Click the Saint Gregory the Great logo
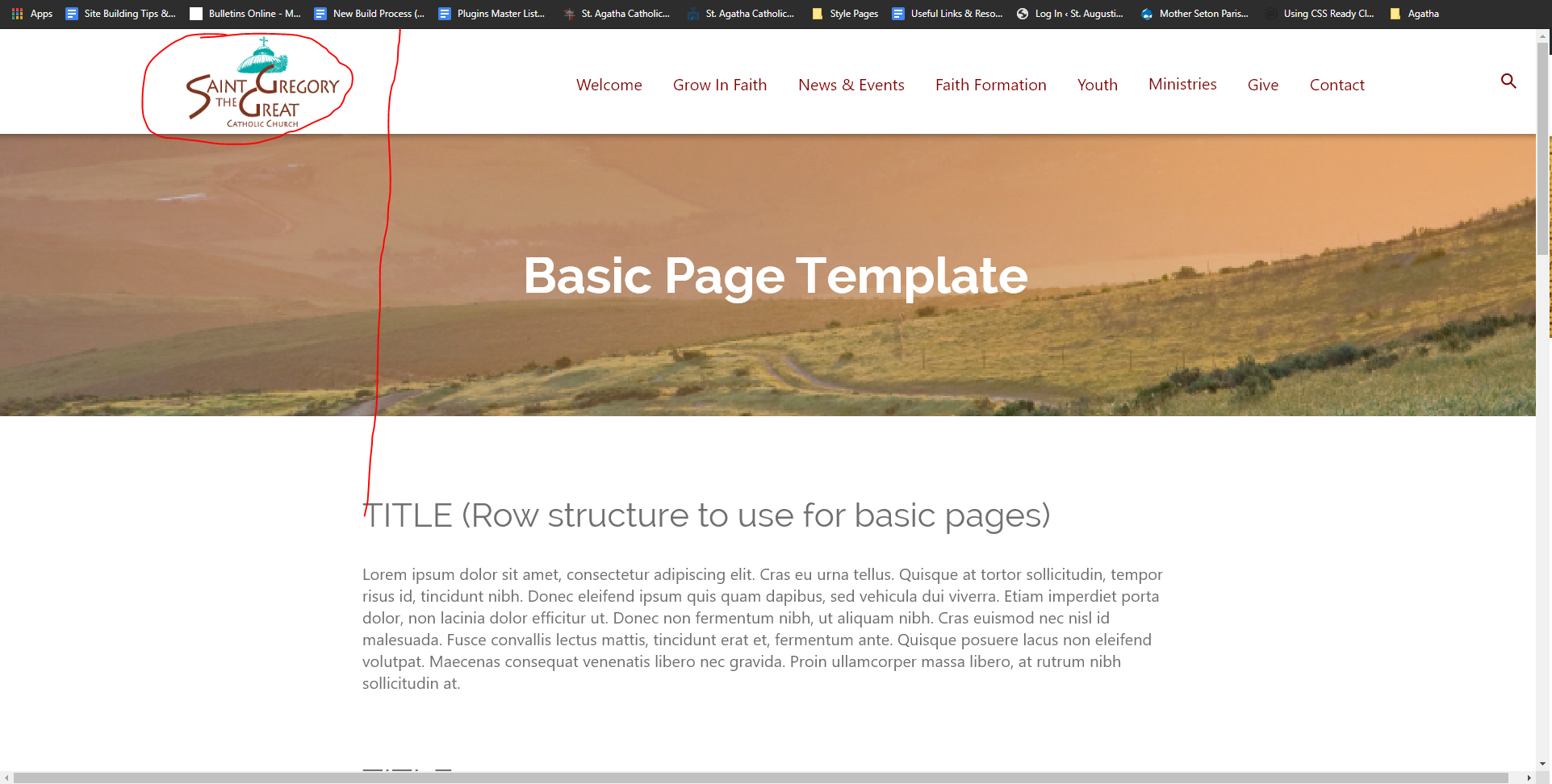 [x=263, y=85]
